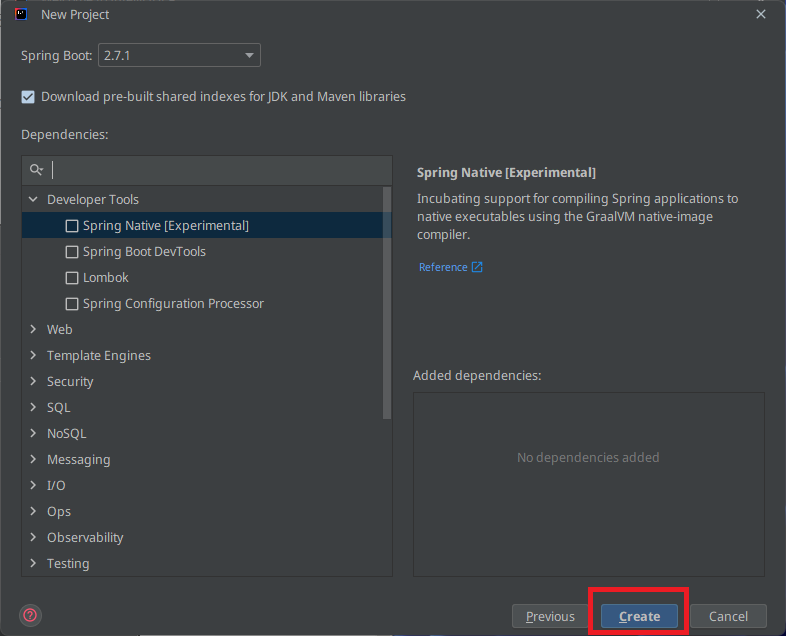
Task: Check Spring Configuration Processor checkbox
Action: coord(72,304)
